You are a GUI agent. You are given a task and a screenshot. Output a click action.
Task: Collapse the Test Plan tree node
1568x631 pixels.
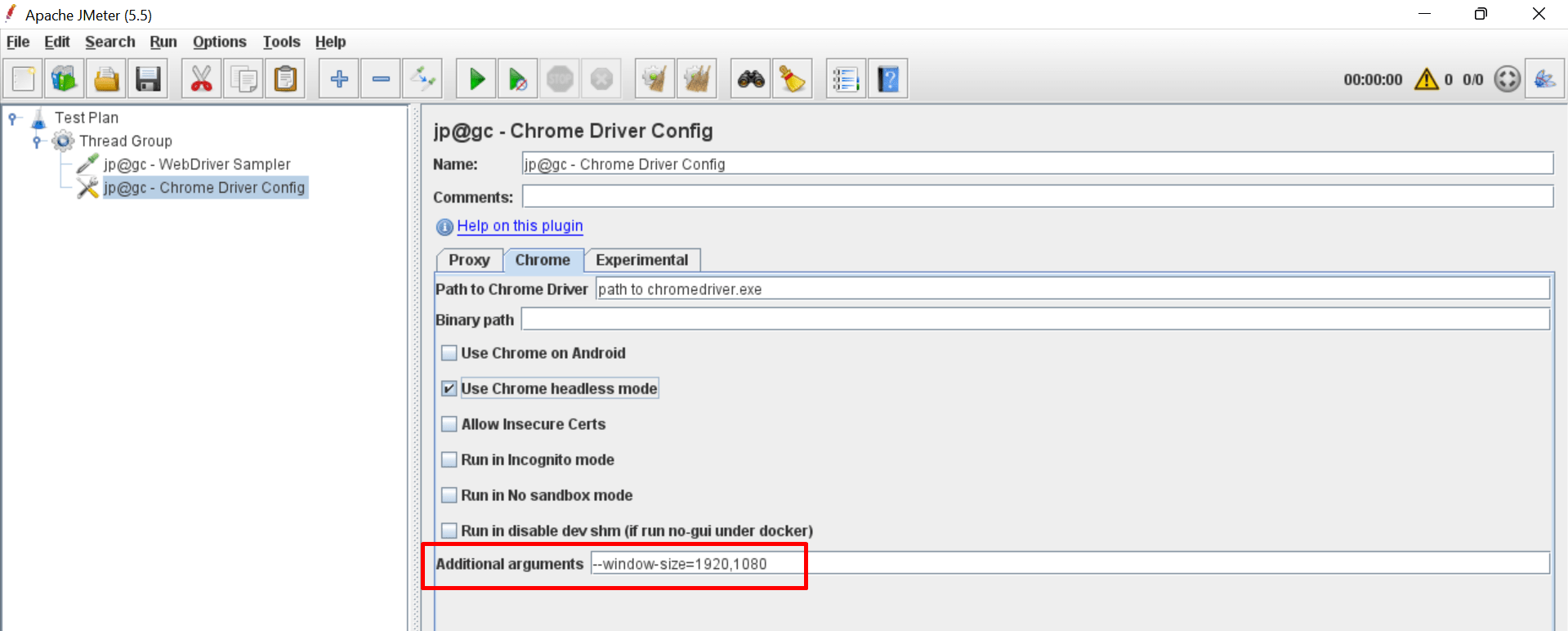point(13,119)
